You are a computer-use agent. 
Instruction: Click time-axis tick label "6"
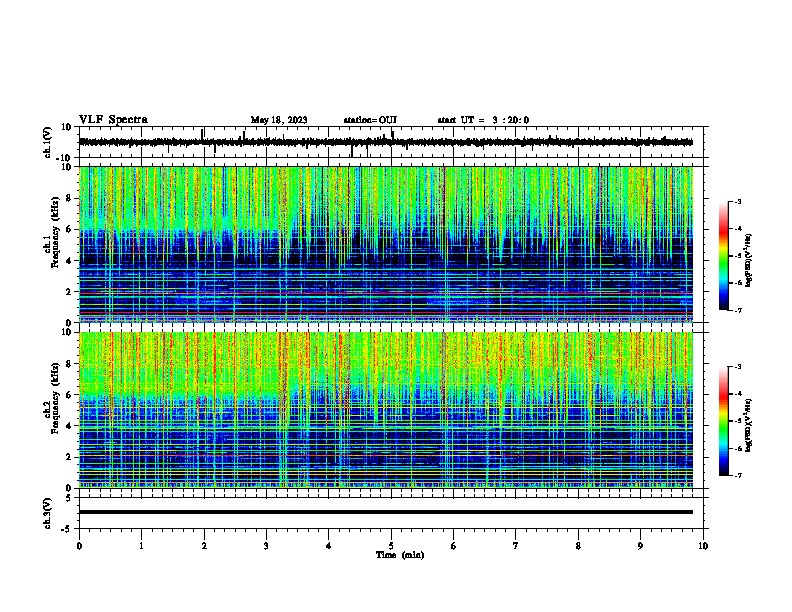454,546
